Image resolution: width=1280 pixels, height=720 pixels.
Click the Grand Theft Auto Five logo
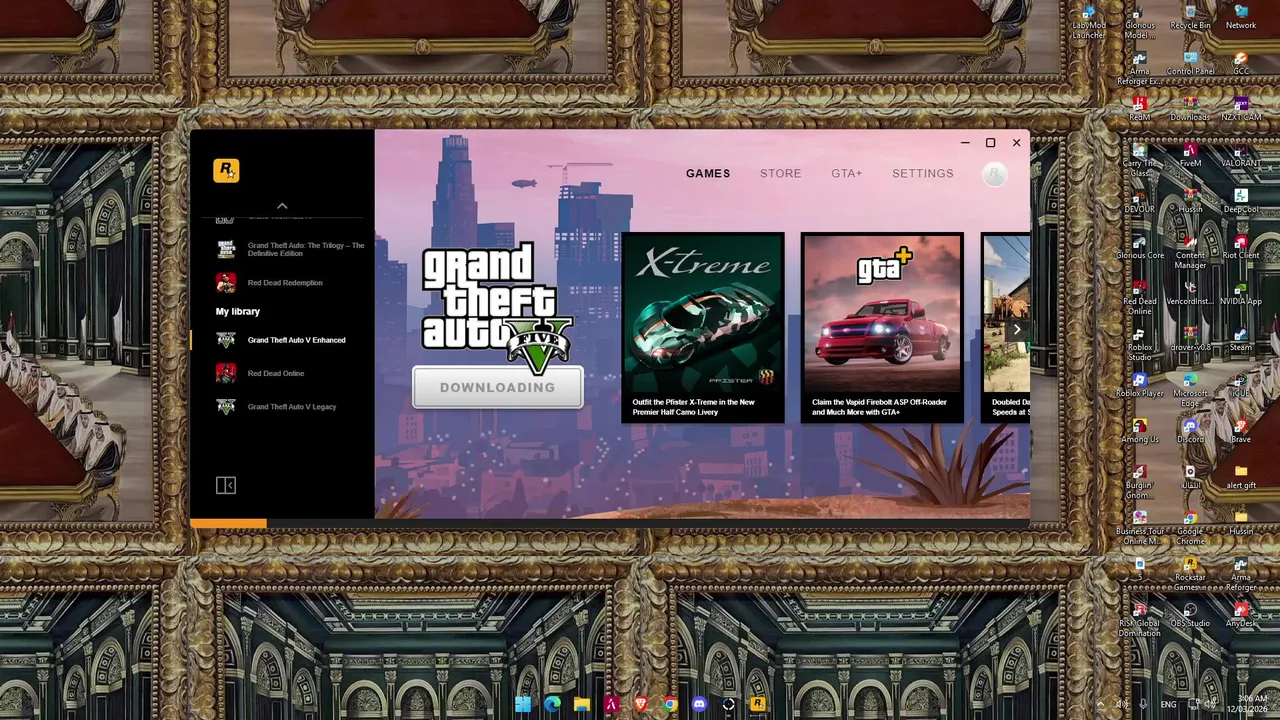tap(497, 308)
